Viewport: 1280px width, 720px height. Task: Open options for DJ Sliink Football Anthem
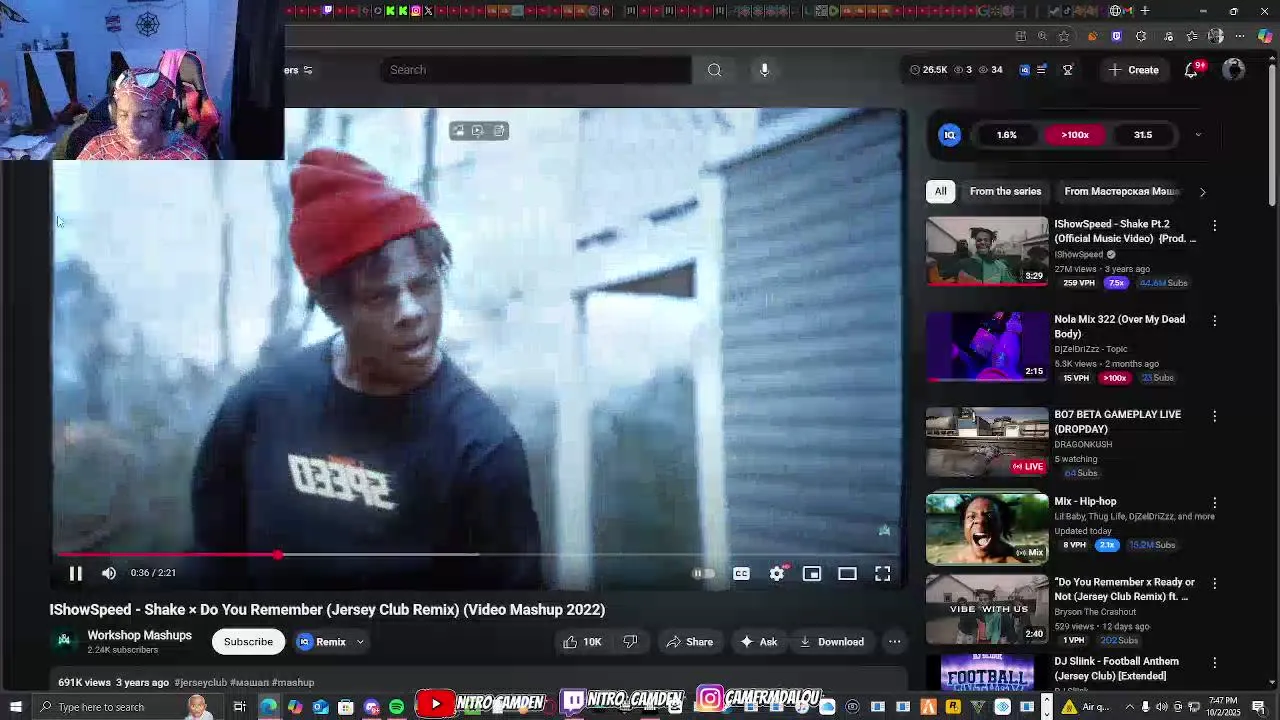1215,663
